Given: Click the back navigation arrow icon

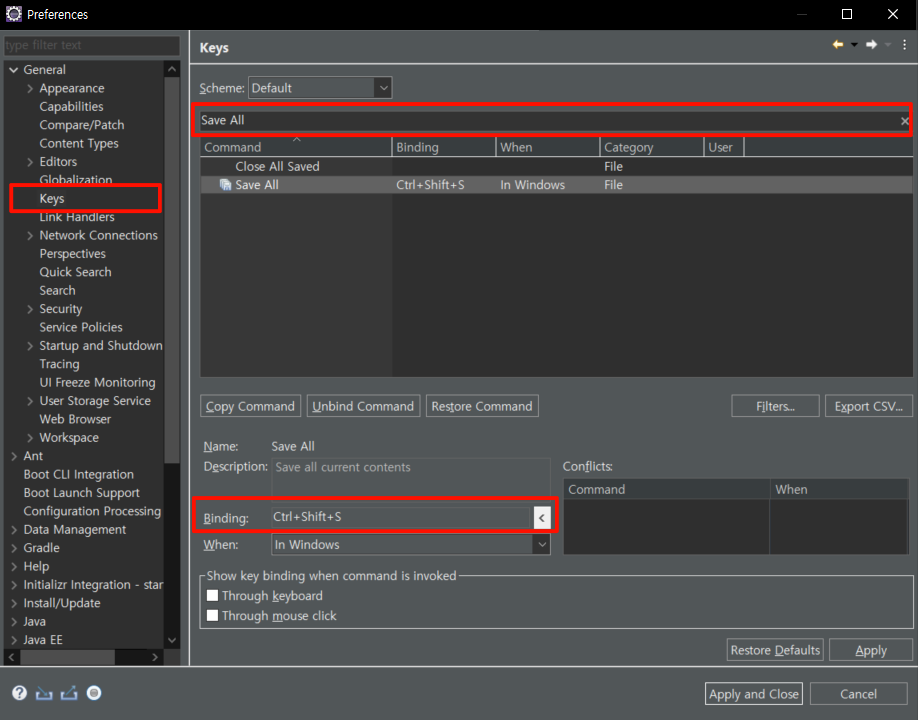Looking at the screenshot, I should (838, 44).
